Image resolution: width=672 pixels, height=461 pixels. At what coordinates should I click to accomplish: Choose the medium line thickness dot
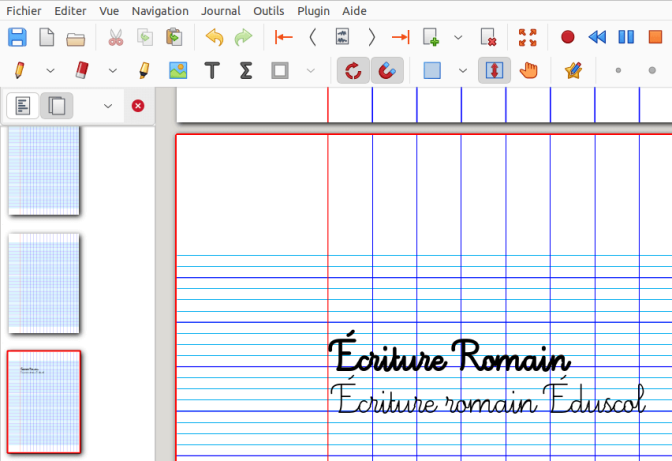[x=652, y=70]
